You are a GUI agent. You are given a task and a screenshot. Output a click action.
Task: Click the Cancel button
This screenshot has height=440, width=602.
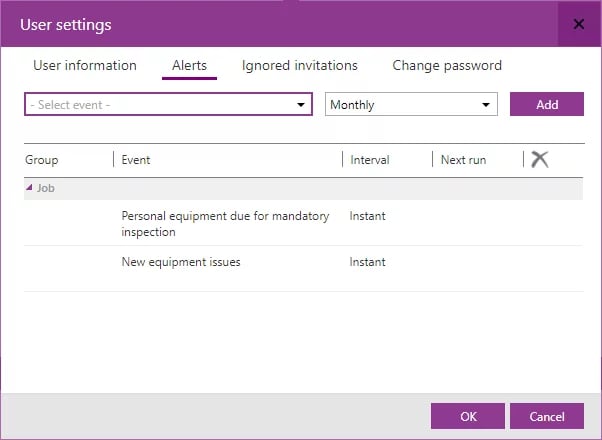[x=547, y=416]
